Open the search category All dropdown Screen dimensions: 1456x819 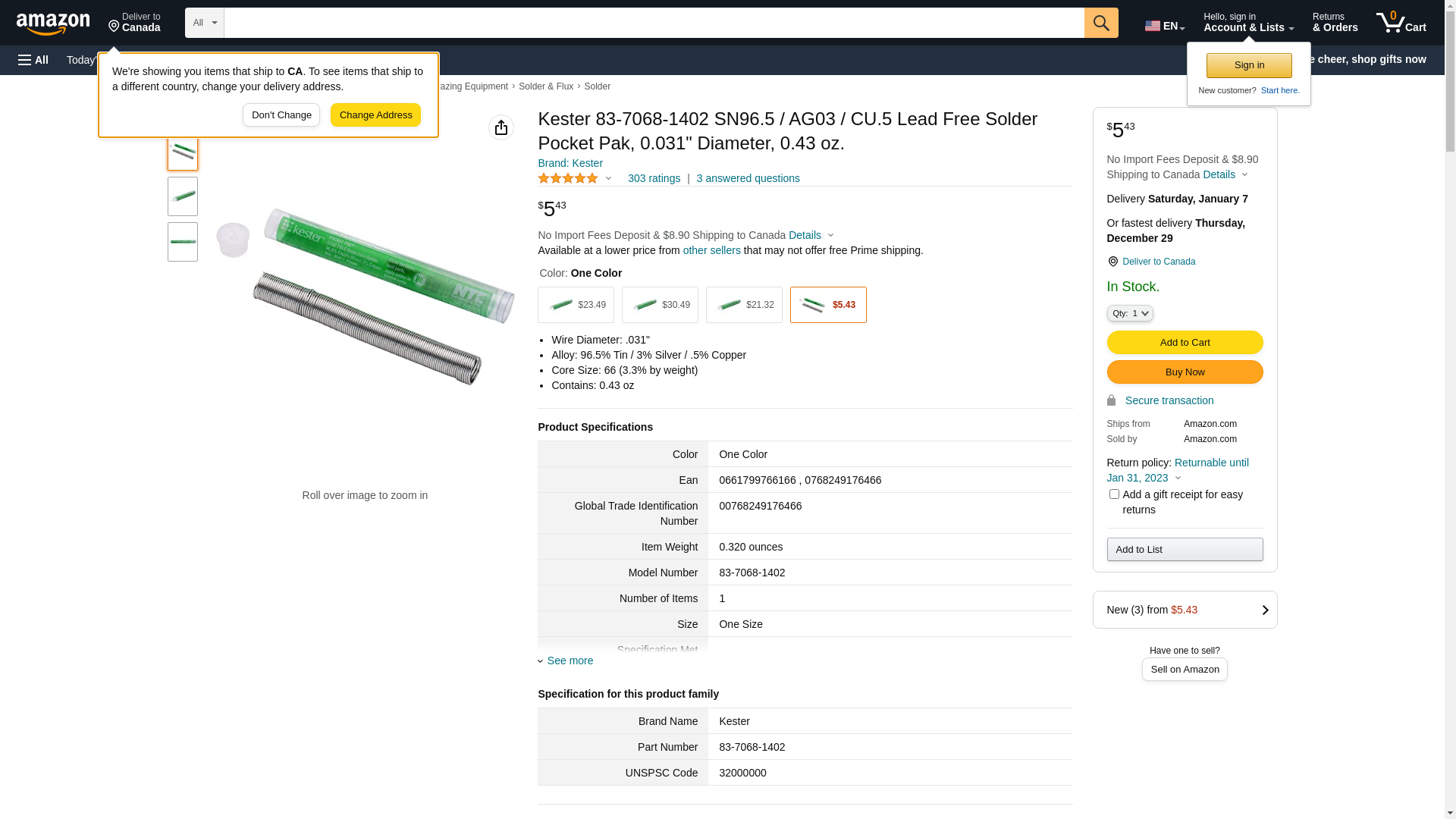(204, 23)
